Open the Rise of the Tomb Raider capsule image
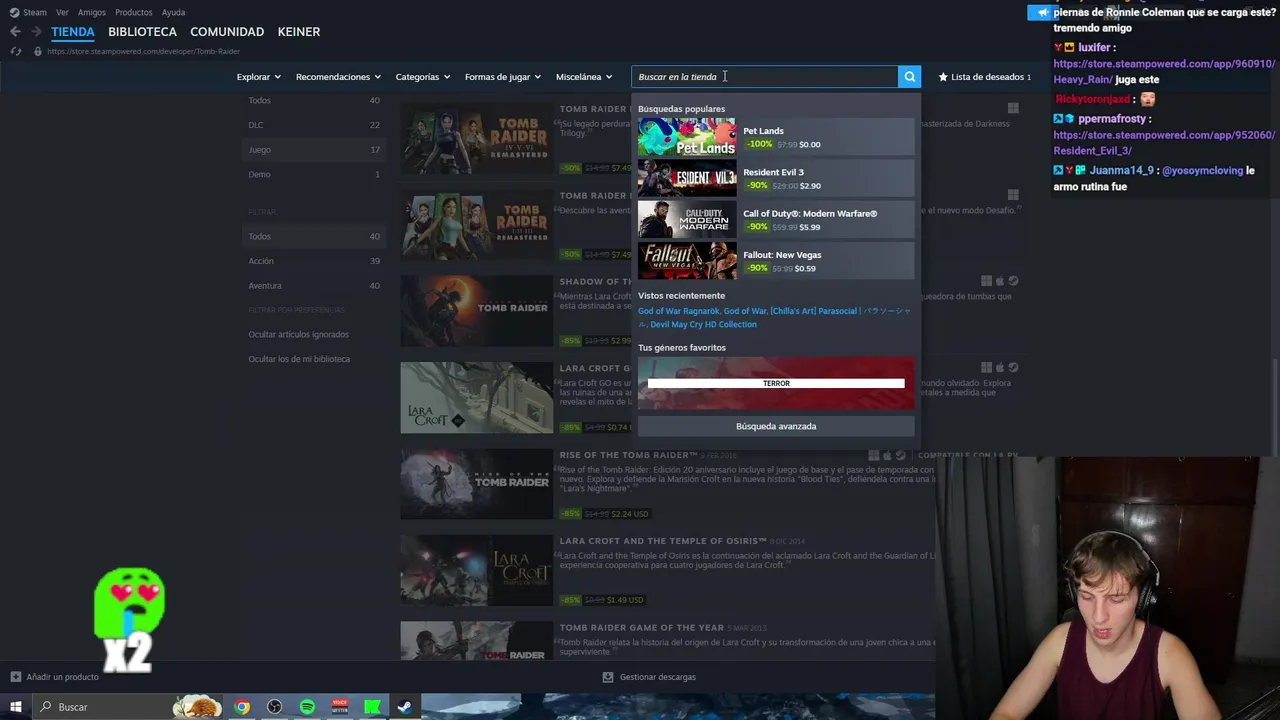 (x=476, y=484)
